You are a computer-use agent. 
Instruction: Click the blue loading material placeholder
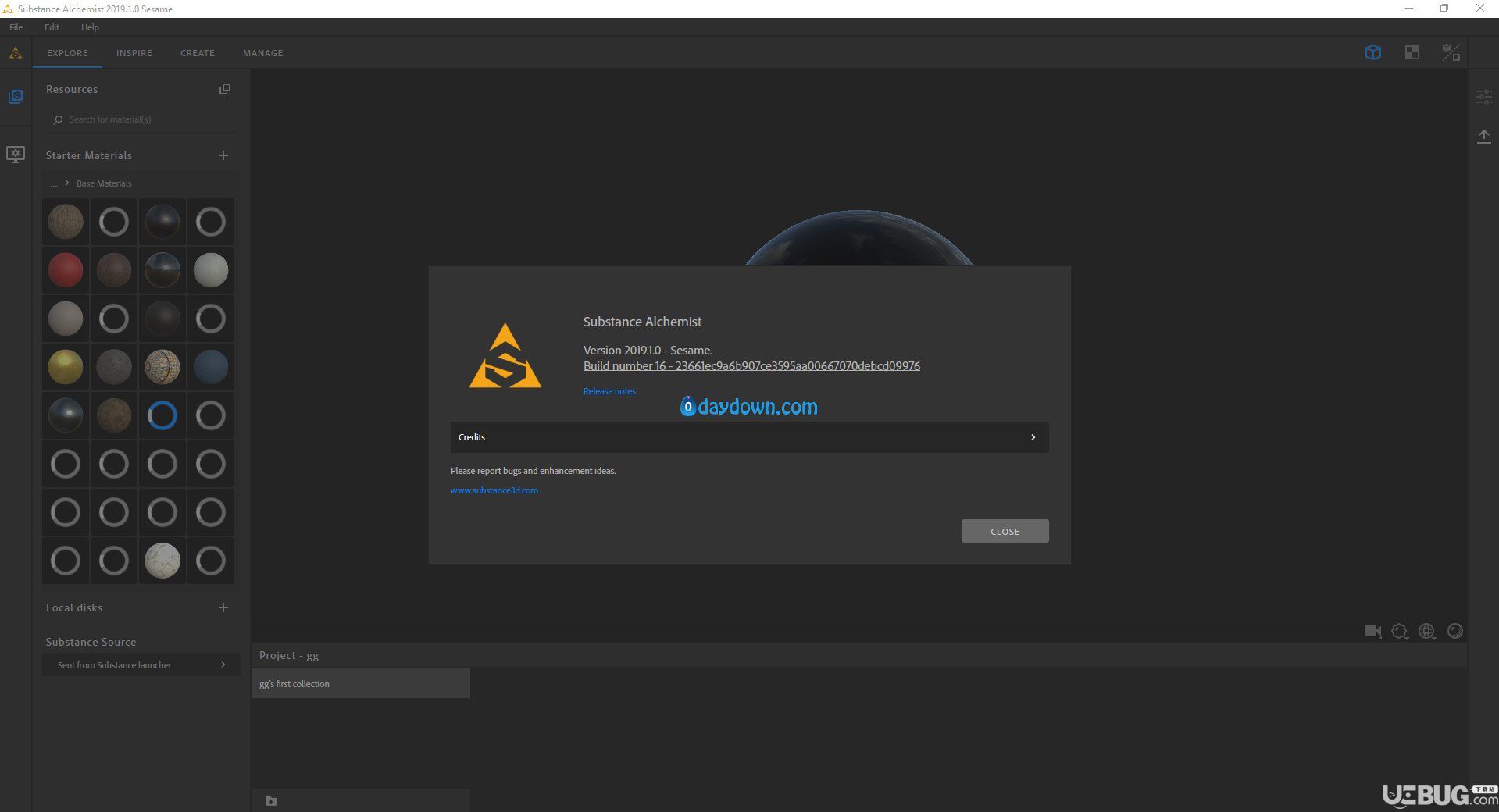162,415
